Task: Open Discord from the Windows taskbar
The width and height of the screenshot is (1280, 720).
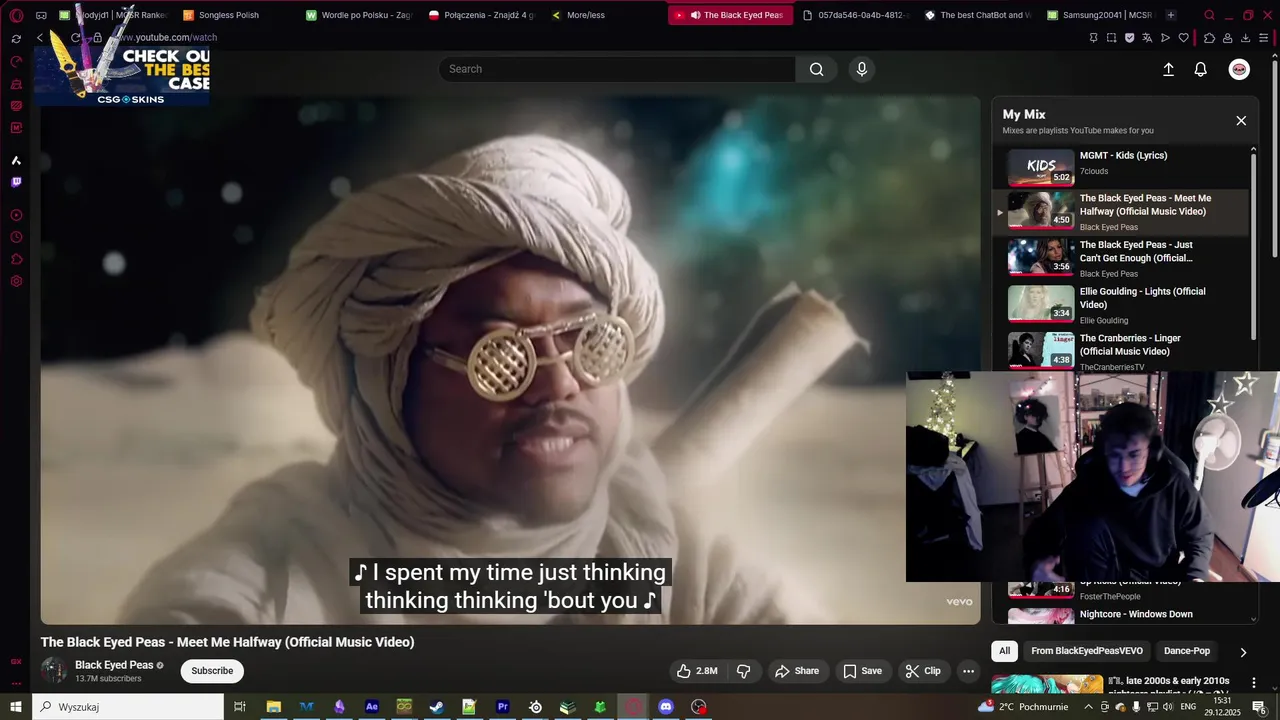Action: [x=666, y=707]
